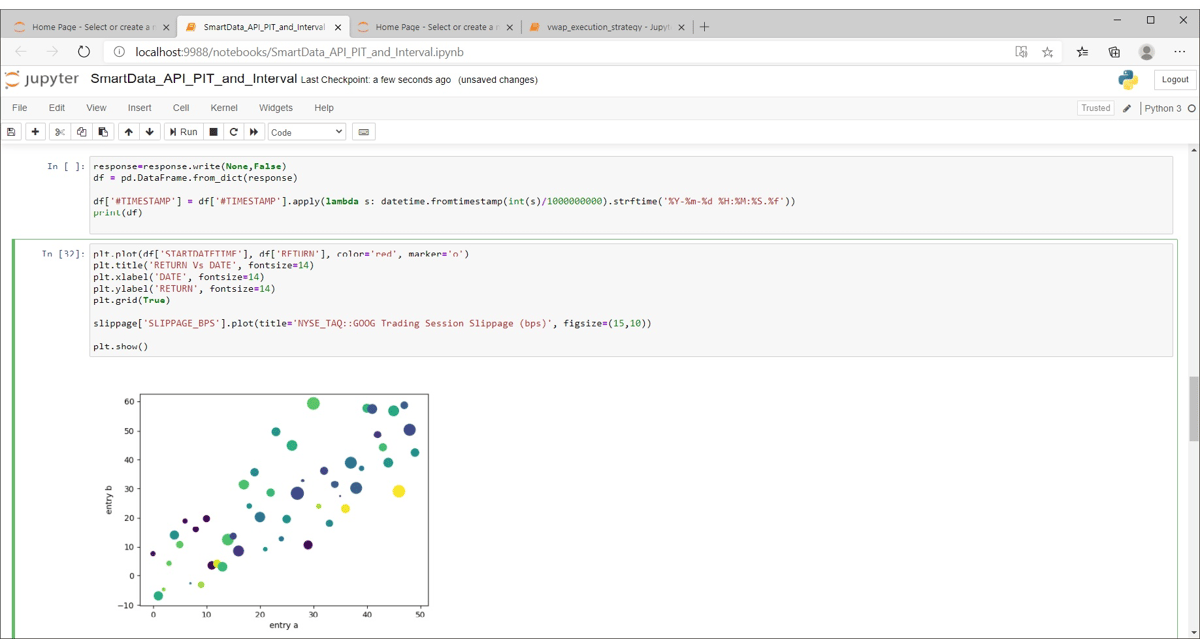Screen dimensions: 1200x639
Task: Open the Cell menu
Action: click(181, 108)
